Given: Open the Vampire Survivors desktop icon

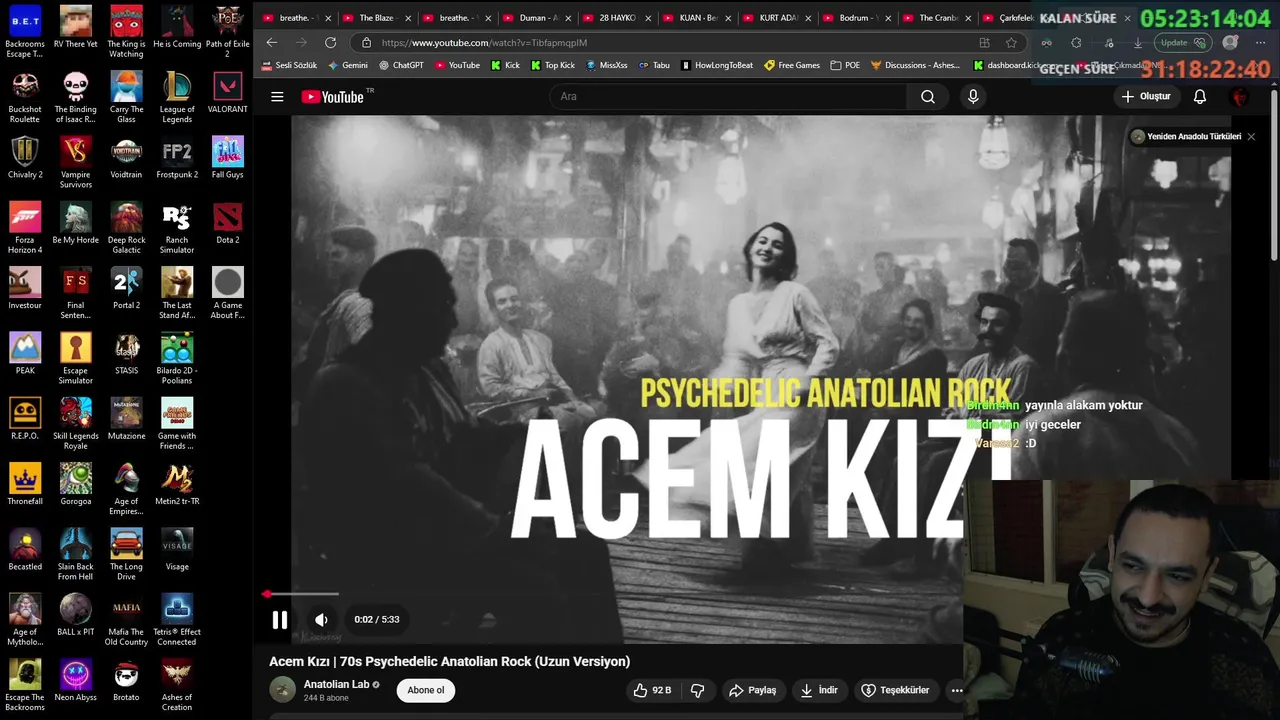Looking at the screenshot, I should click(76, 163).
